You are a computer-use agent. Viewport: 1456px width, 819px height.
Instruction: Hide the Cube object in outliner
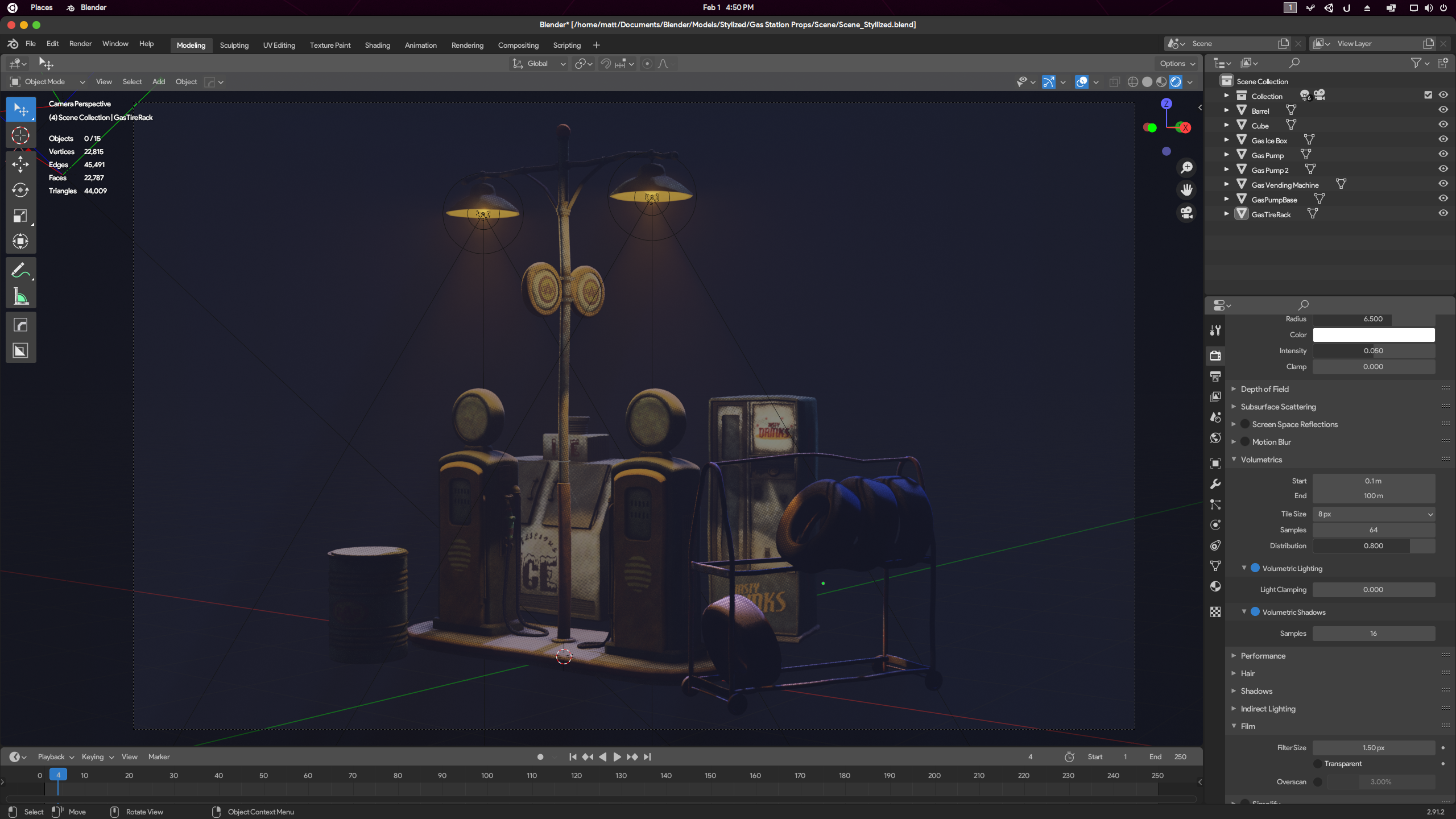point(1443,125)
